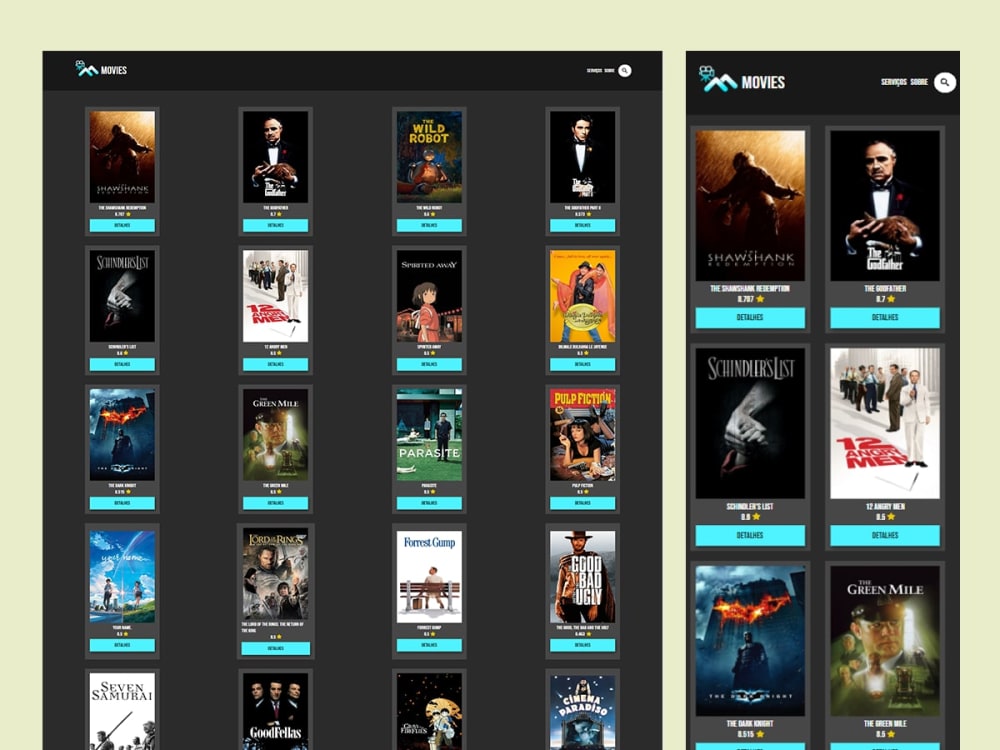Click Detalhes under Forrest Gump card
Viewport: 1000px width, 750px height.
click(429, 645)
